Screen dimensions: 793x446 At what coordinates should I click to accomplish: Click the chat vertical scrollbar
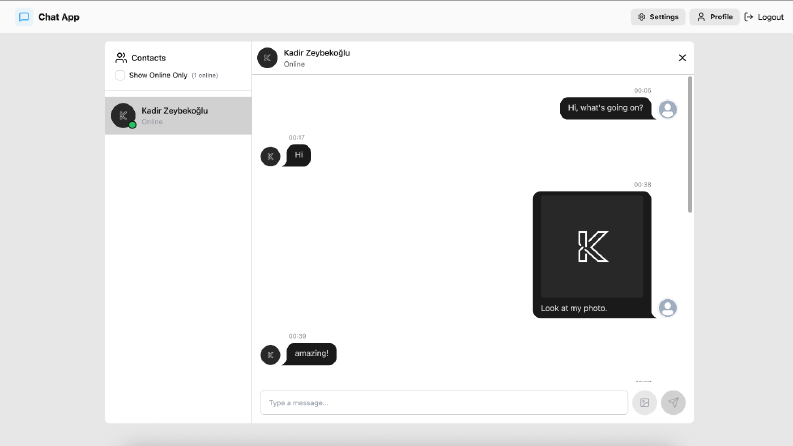(690, 145)
